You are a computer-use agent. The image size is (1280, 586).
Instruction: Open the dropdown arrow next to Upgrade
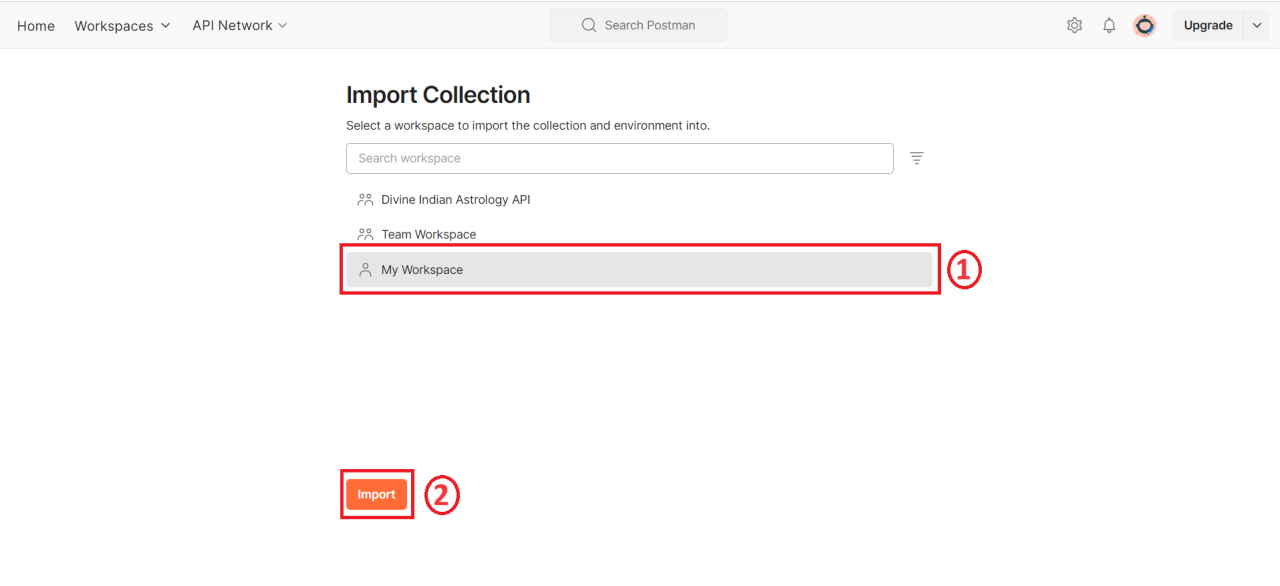pos(1256,26)
